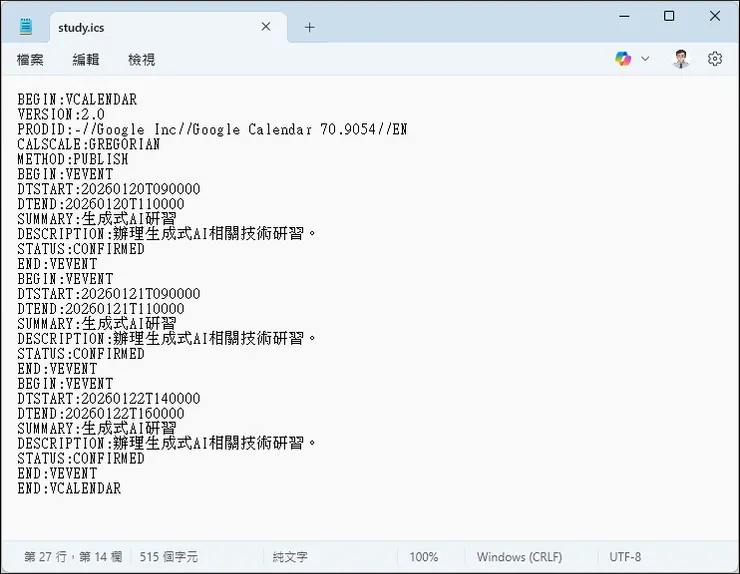Click the PRODID Google Calendar line
The image size is (740, 574).
point(212,129)
